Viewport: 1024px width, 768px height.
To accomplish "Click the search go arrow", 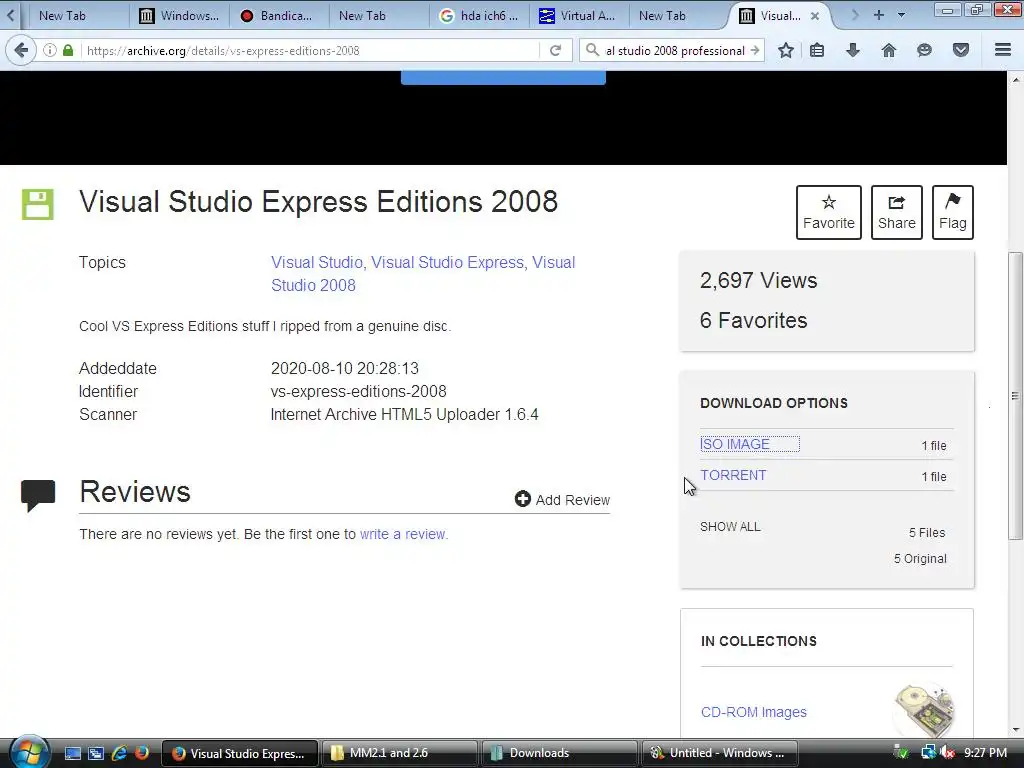I will pos(755,50).
